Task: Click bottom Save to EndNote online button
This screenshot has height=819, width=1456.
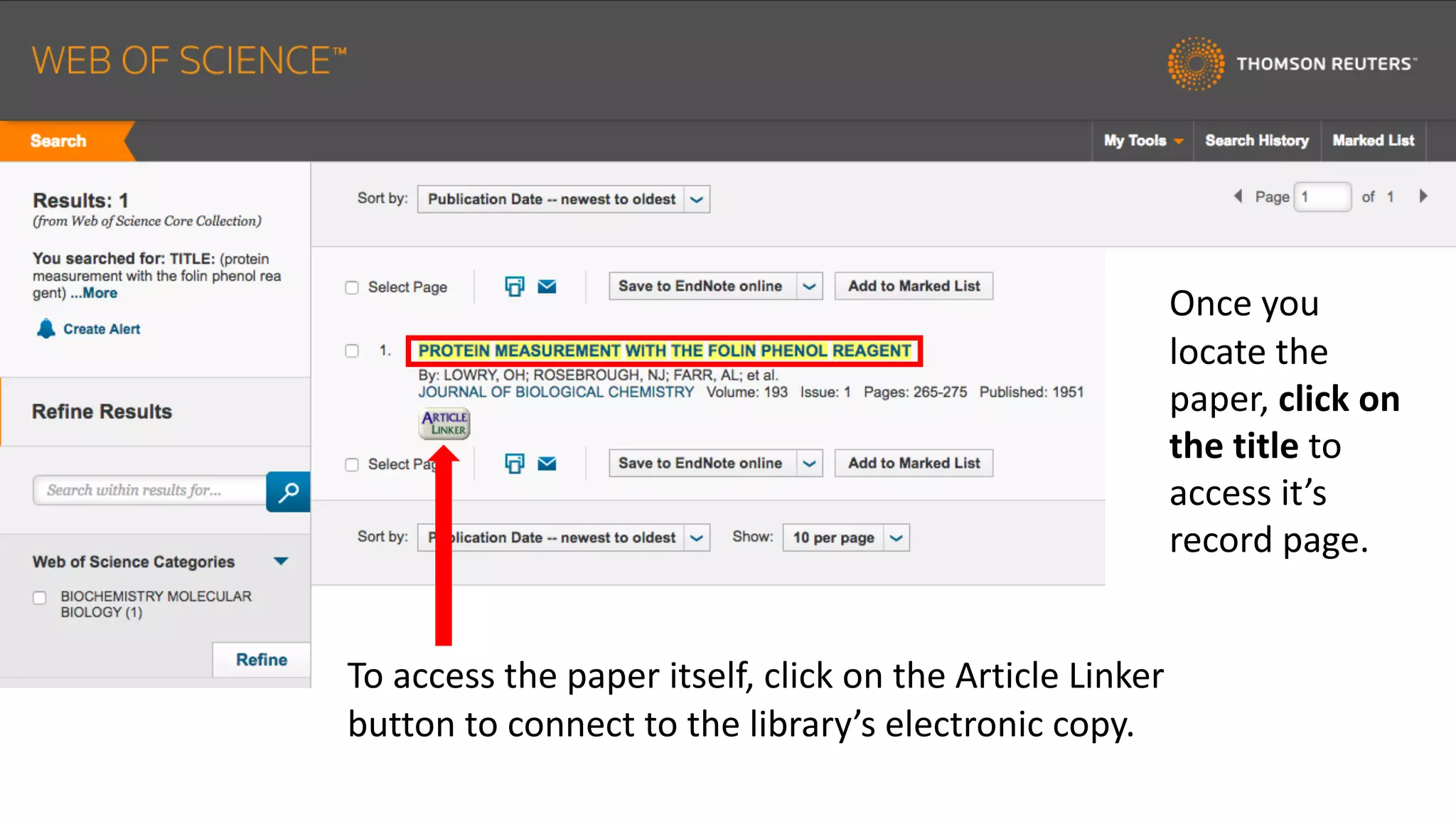Action: click(x=702, y=463)
